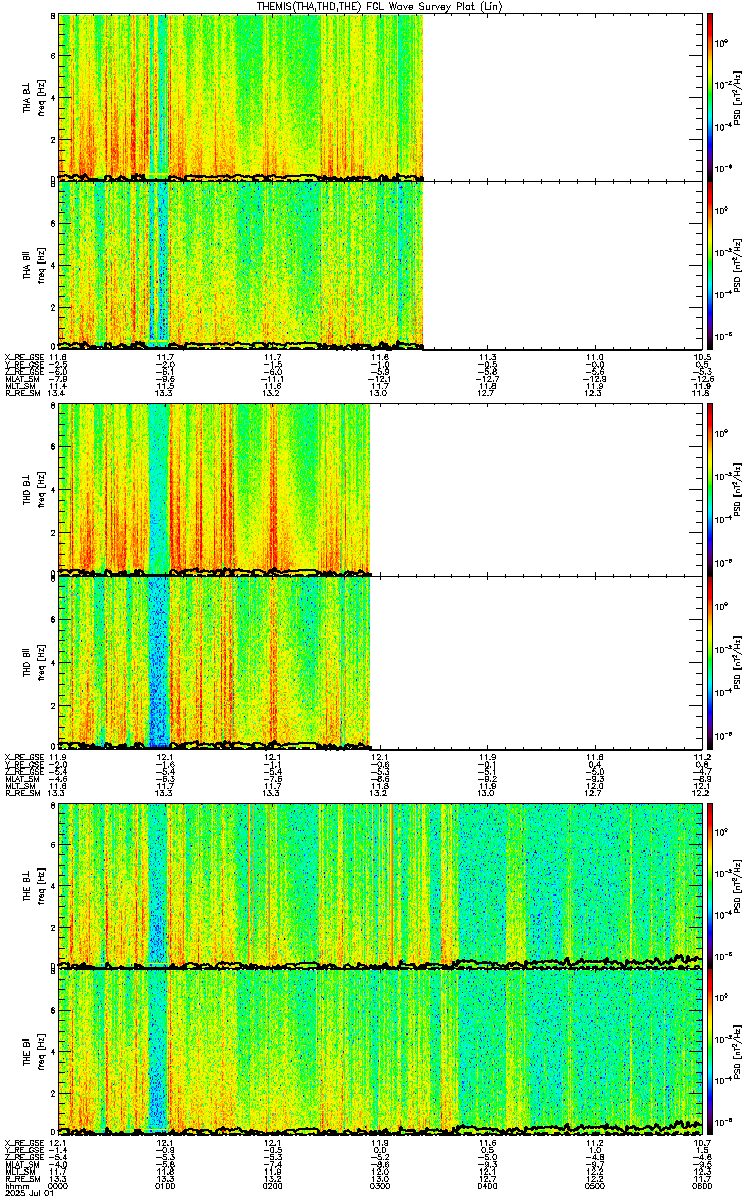This screenshot has width=750, height=1200.
Task: Click the 0300 time tick label
Action: point(379,1185)
